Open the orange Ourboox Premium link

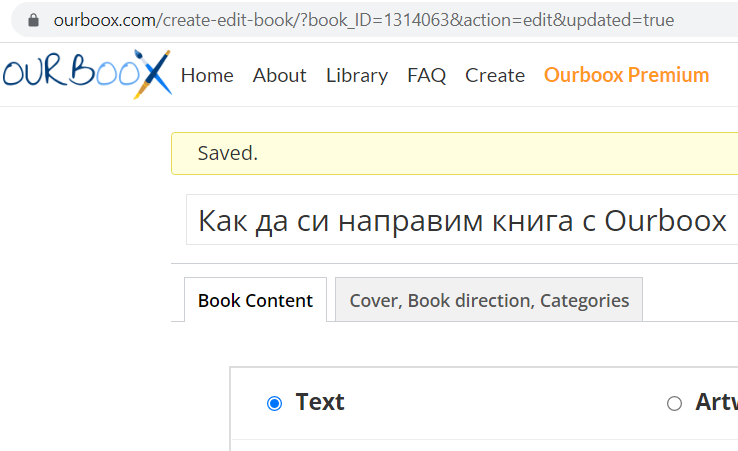(627, 75)
